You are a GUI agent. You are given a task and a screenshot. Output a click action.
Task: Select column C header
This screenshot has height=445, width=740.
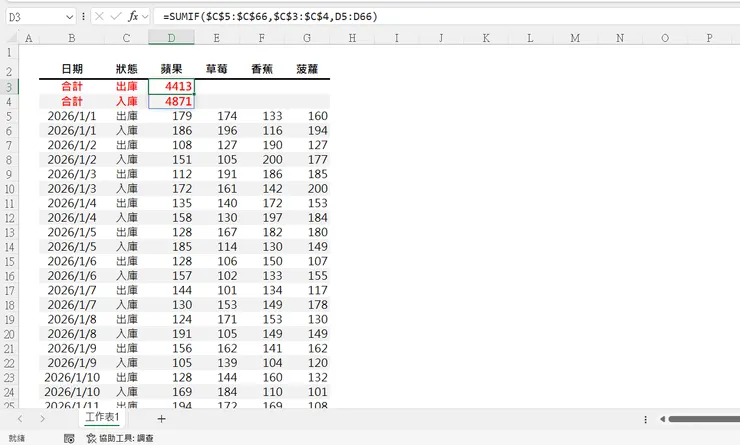pos(126,38)
